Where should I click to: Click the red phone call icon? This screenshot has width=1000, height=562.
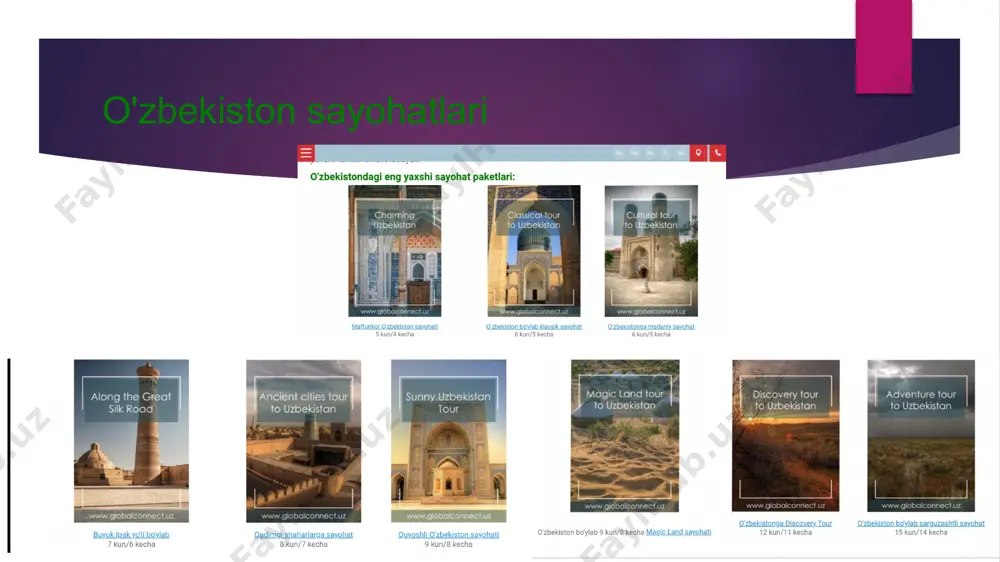(717, 153)
